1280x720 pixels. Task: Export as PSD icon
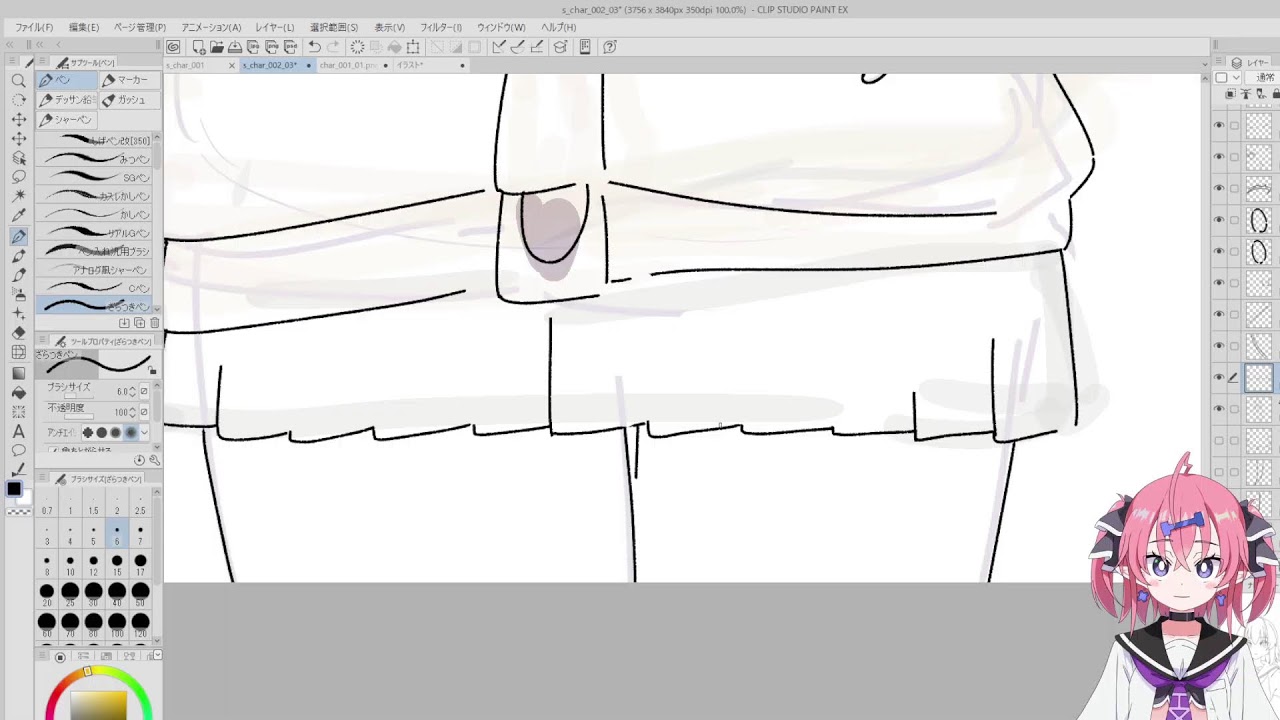point(288,47)
